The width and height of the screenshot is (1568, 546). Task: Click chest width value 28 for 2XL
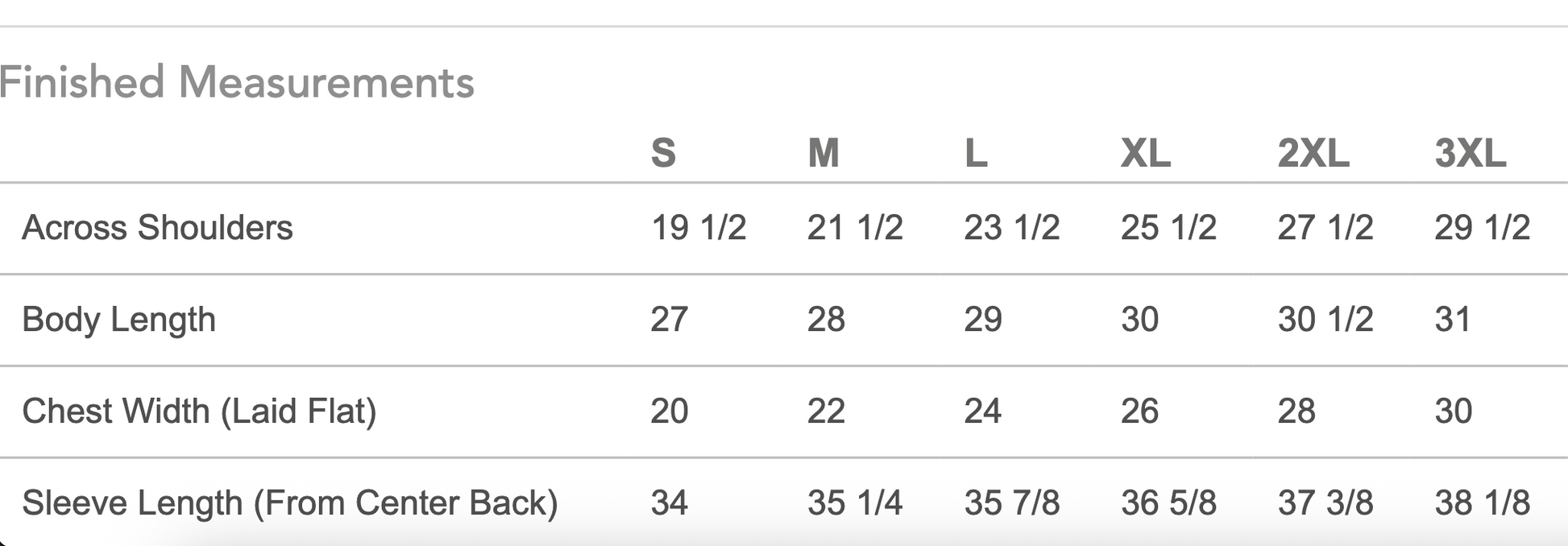(x=1296, y=412)
